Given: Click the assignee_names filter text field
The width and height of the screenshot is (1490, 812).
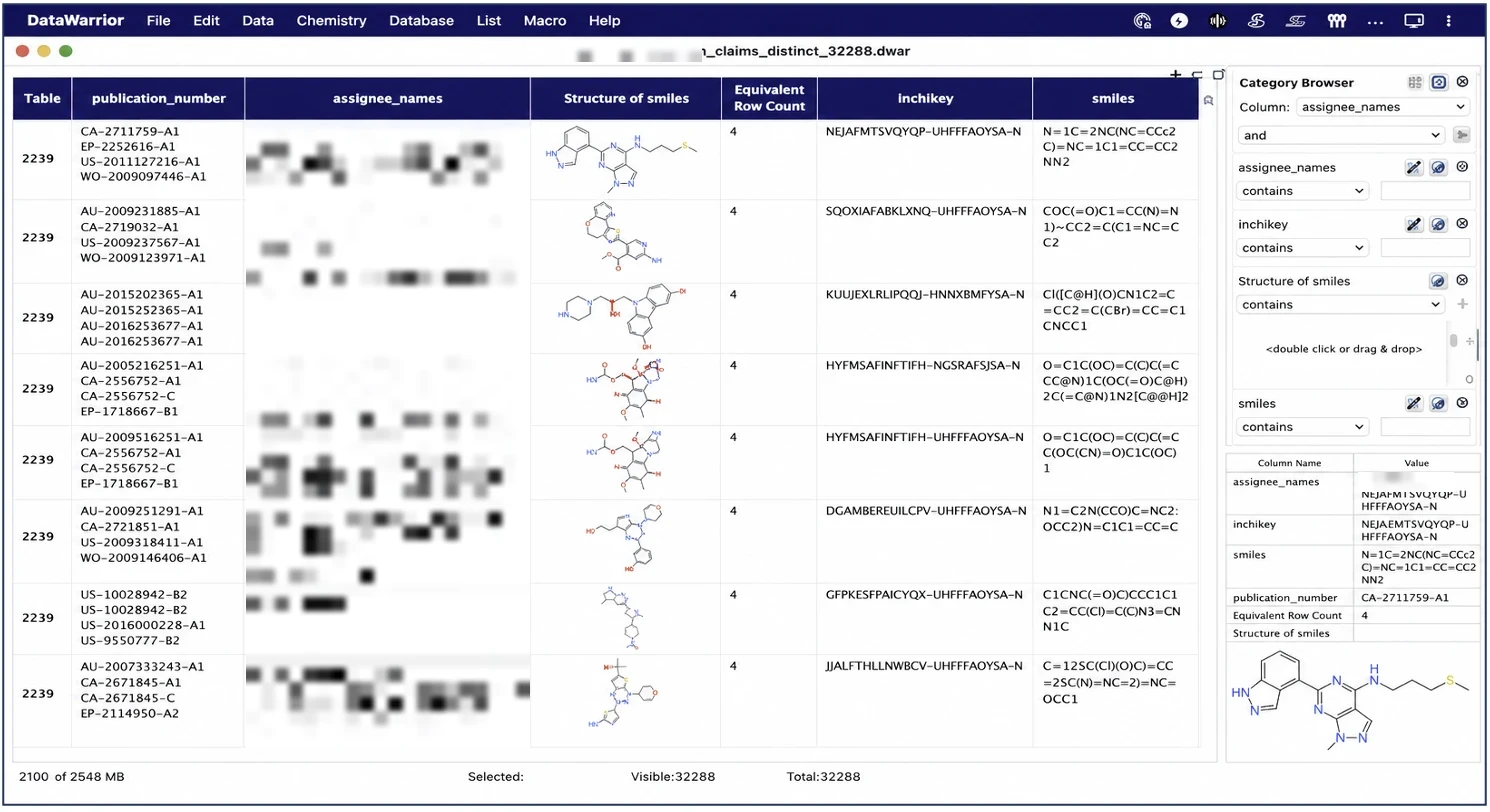Looking at the screenshot, I should click(x=1425, y=191).
